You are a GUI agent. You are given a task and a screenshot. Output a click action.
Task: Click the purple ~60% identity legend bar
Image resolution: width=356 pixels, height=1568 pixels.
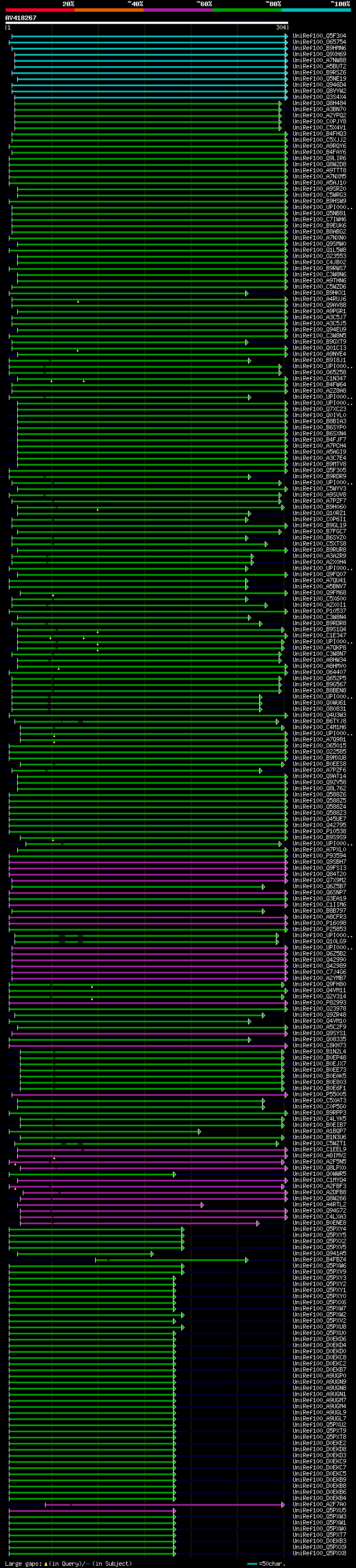177,11
